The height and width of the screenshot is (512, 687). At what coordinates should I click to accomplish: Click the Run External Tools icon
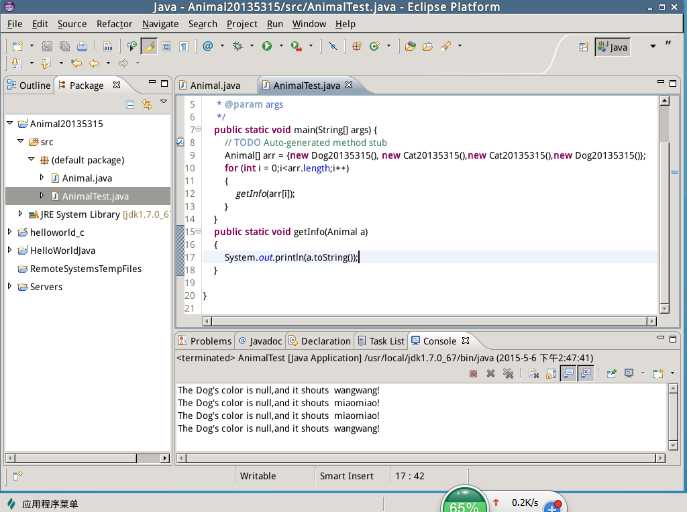coord(297,46)
